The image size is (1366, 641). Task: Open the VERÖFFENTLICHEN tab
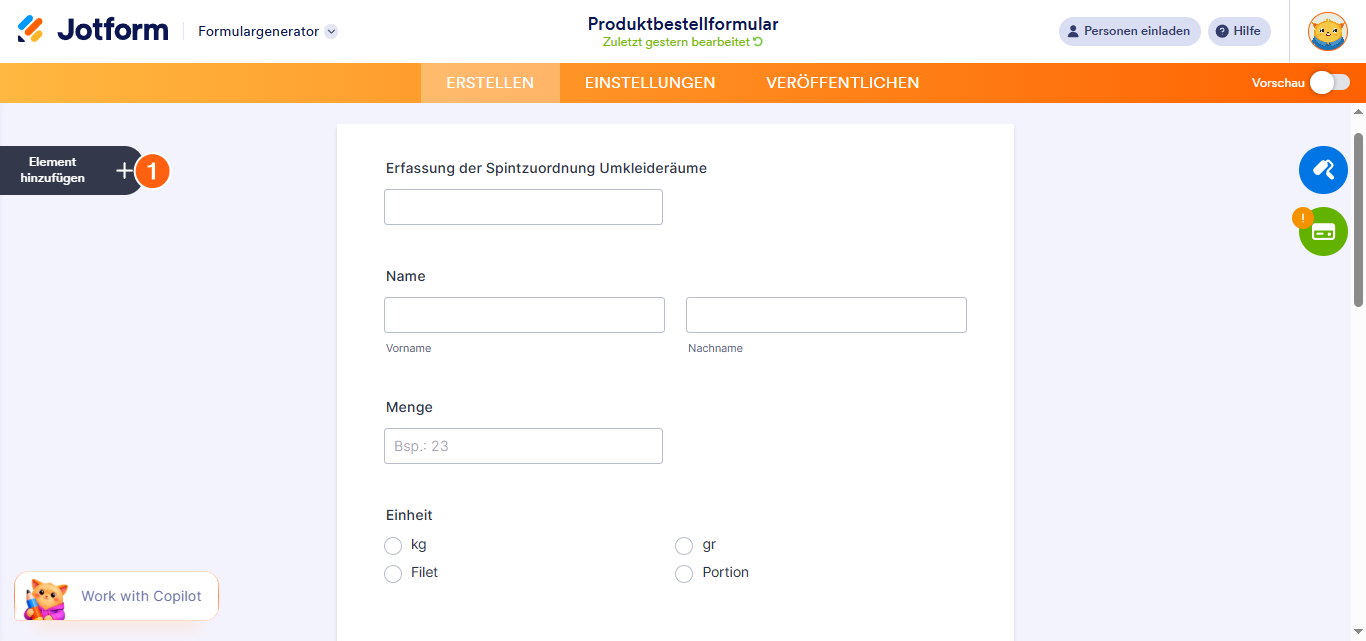click(x=842, y=83)
